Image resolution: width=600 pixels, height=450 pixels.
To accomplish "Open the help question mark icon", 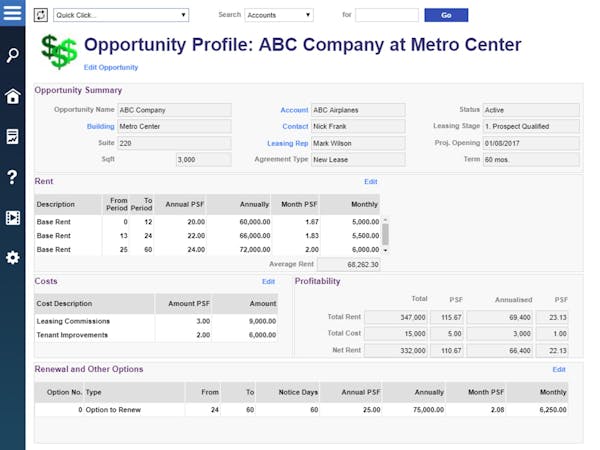I will tap(12, 177).
